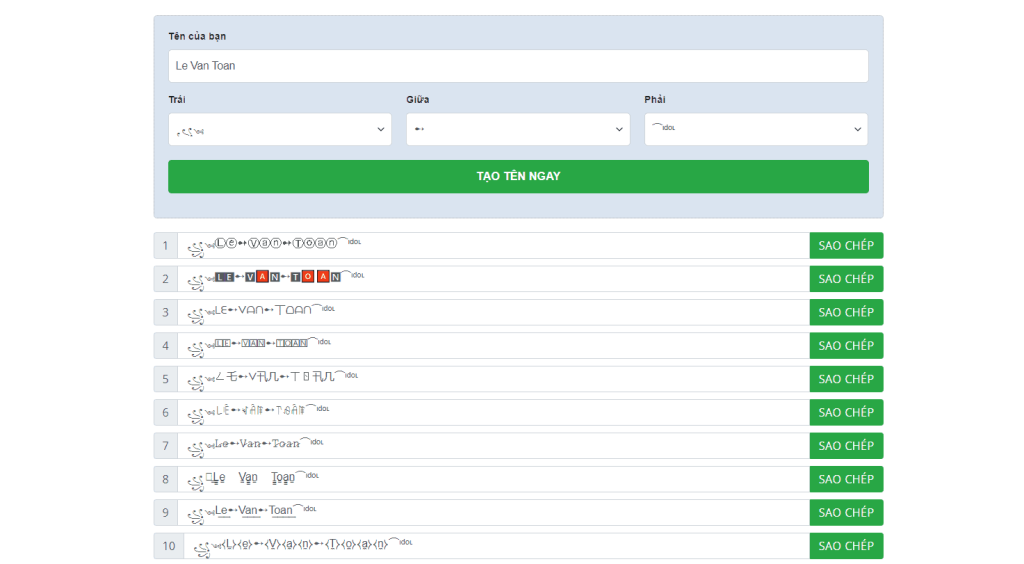
Task: Hit SAO CHÉP next to result 5
Action: (x=846, y=379)
